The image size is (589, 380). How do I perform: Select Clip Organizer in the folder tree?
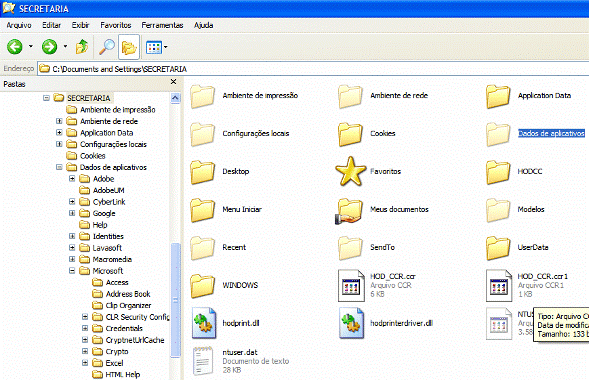click(128, 306)
